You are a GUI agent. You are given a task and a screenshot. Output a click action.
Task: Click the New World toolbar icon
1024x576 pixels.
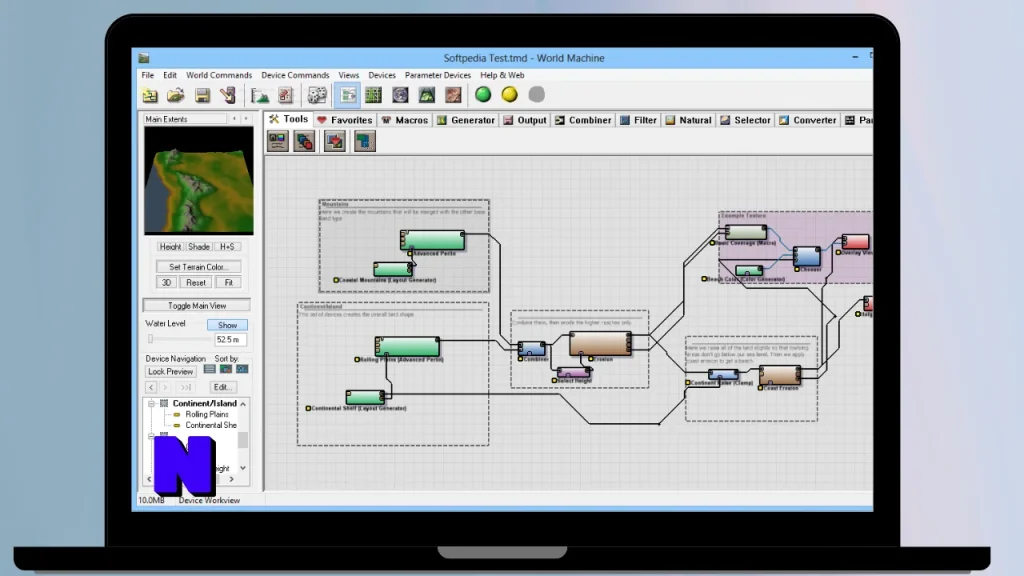(150, 95)
